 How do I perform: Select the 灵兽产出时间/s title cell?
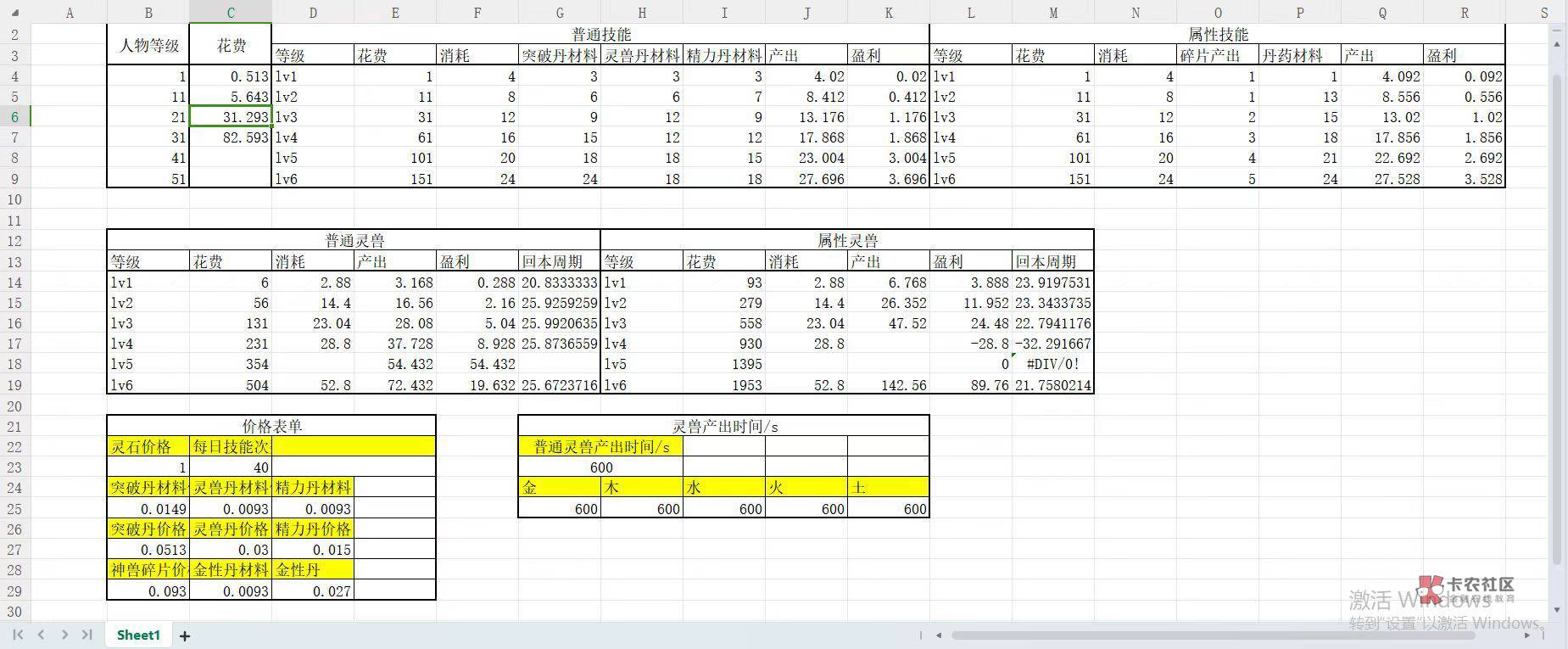coord(724,426)
